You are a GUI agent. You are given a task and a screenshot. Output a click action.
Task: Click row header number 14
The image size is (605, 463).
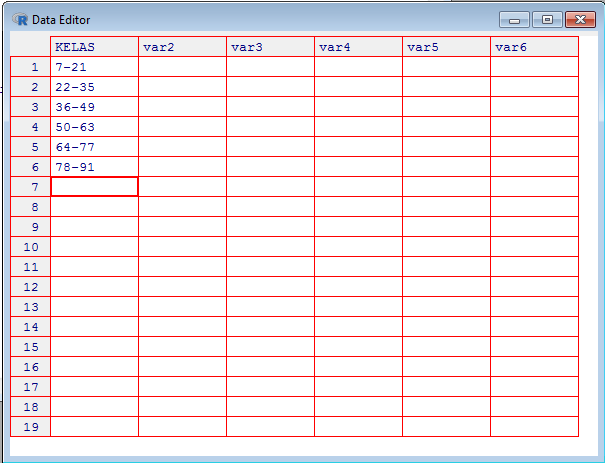tap(30, 327)
